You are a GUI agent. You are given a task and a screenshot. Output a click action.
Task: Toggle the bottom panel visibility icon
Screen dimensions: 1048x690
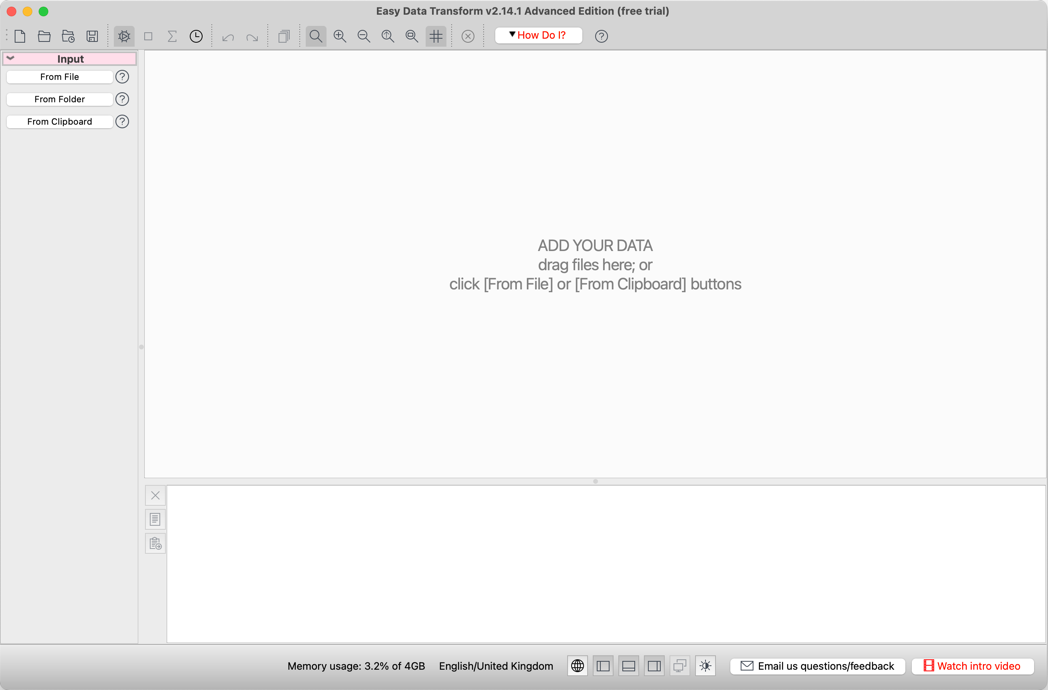(628, 666)
